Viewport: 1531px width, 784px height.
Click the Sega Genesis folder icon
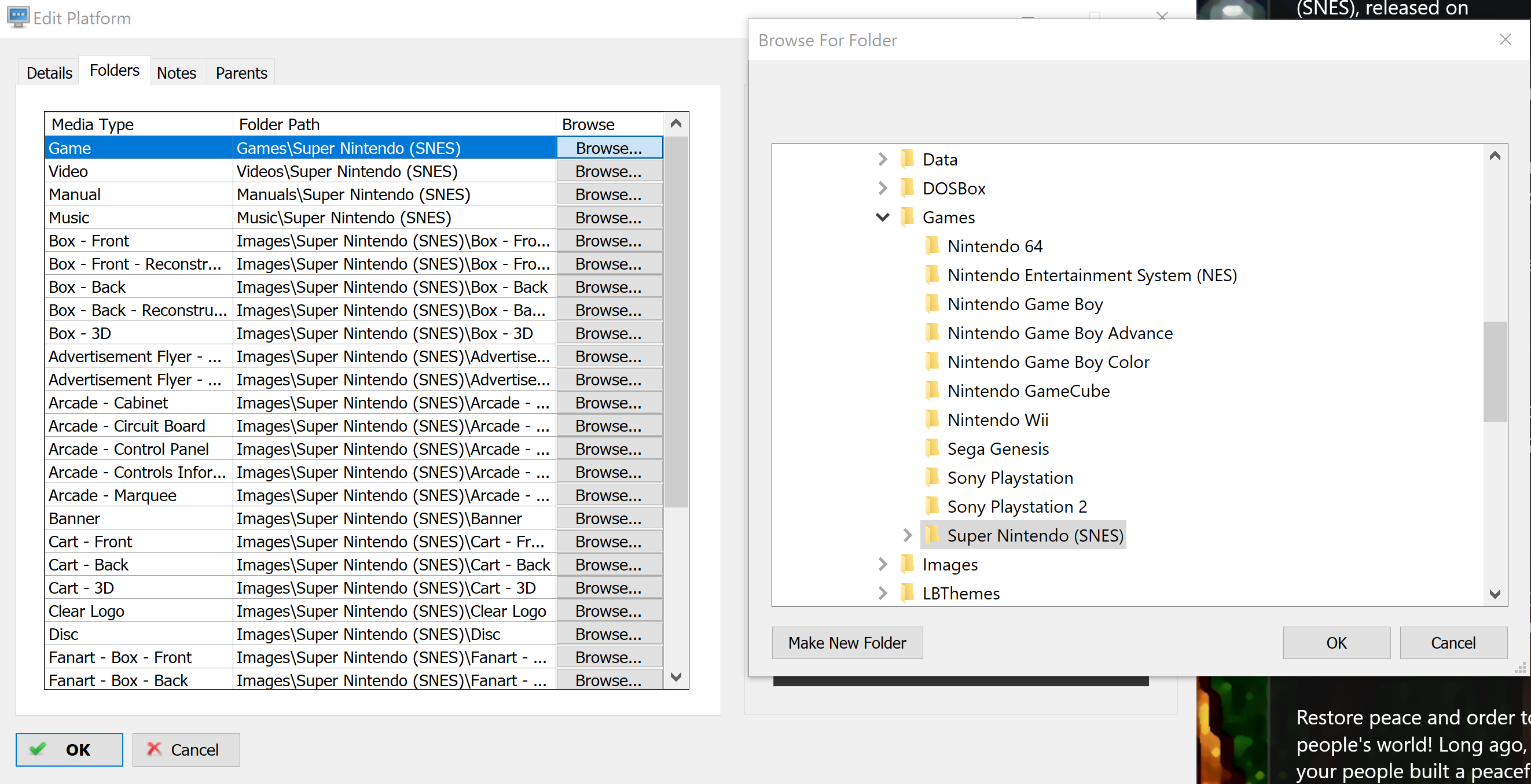932,448
